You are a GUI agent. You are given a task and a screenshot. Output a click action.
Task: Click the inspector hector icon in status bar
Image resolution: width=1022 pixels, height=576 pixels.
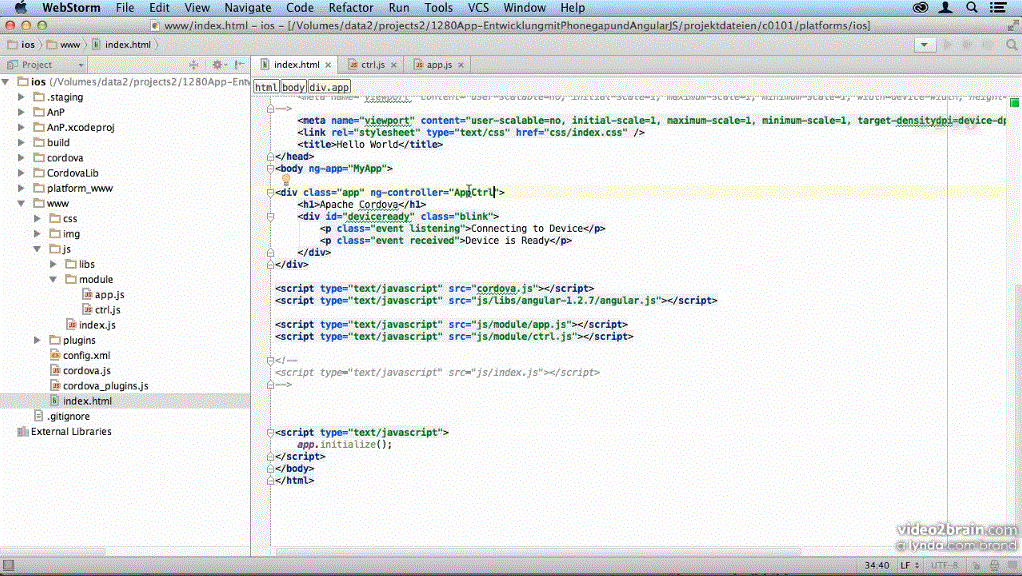click(x=996, y=565)
